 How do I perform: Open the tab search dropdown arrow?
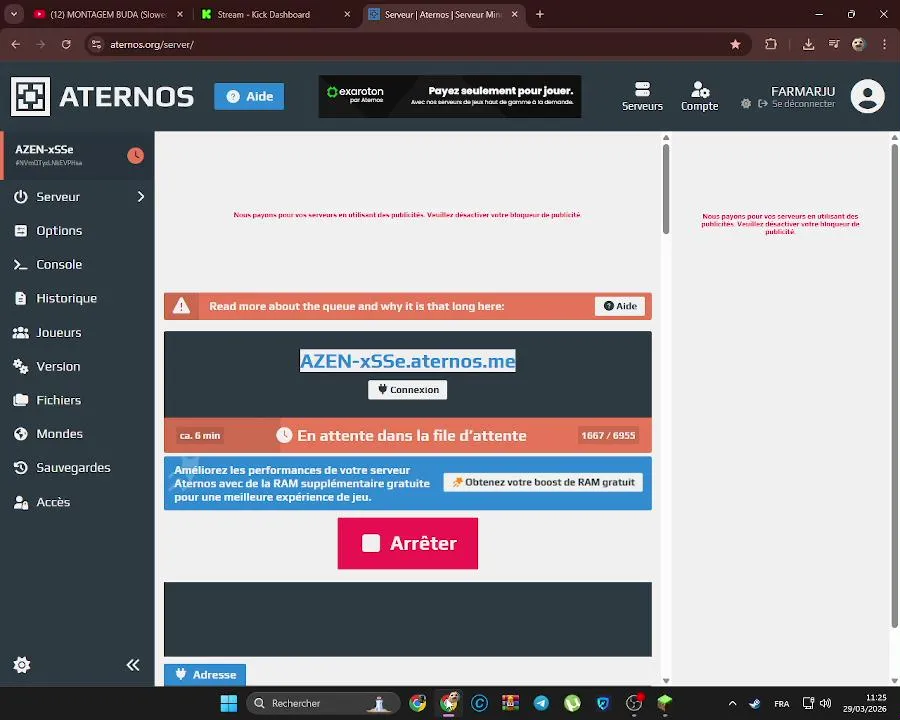(14, 14)
